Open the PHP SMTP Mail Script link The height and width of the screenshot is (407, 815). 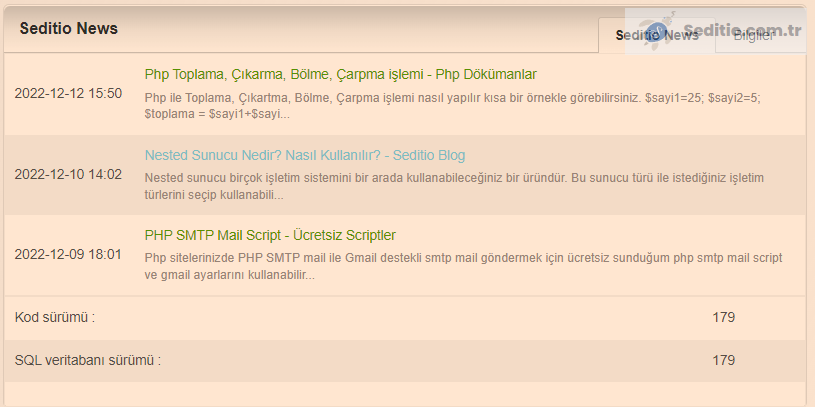270,235
